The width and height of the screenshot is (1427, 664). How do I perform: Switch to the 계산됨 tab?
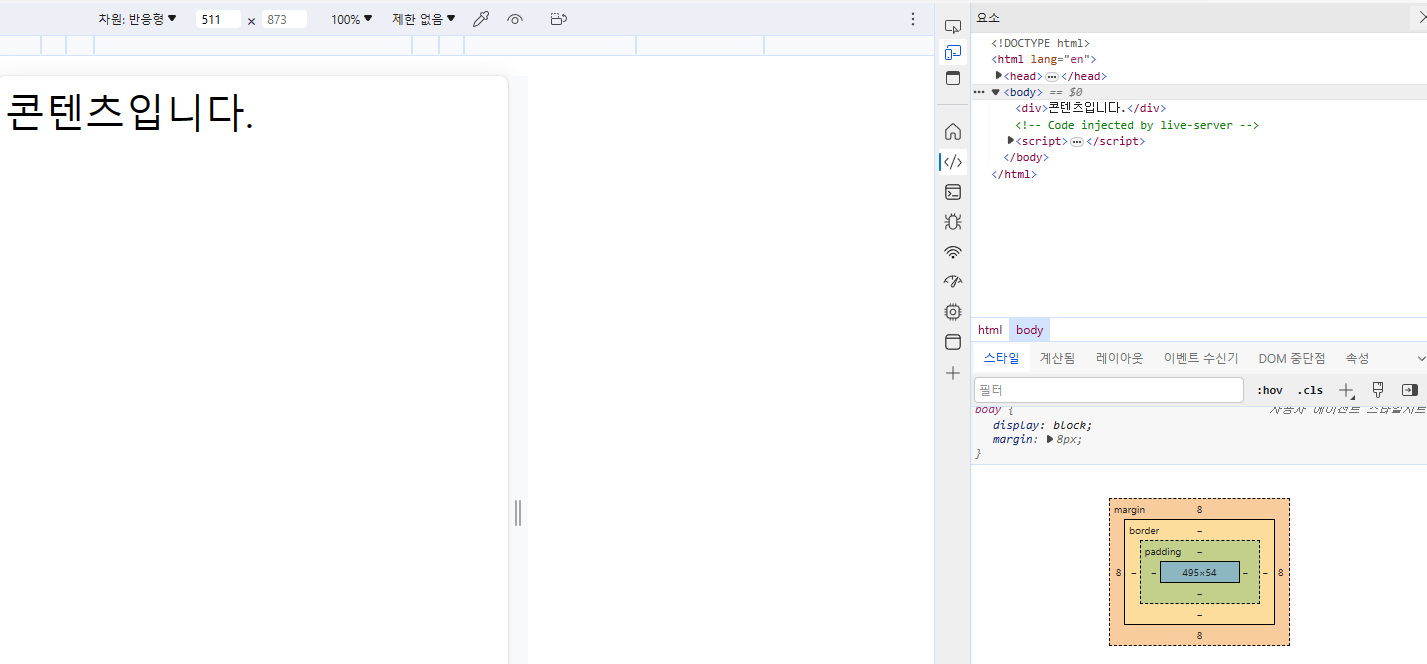[1057, 358]
